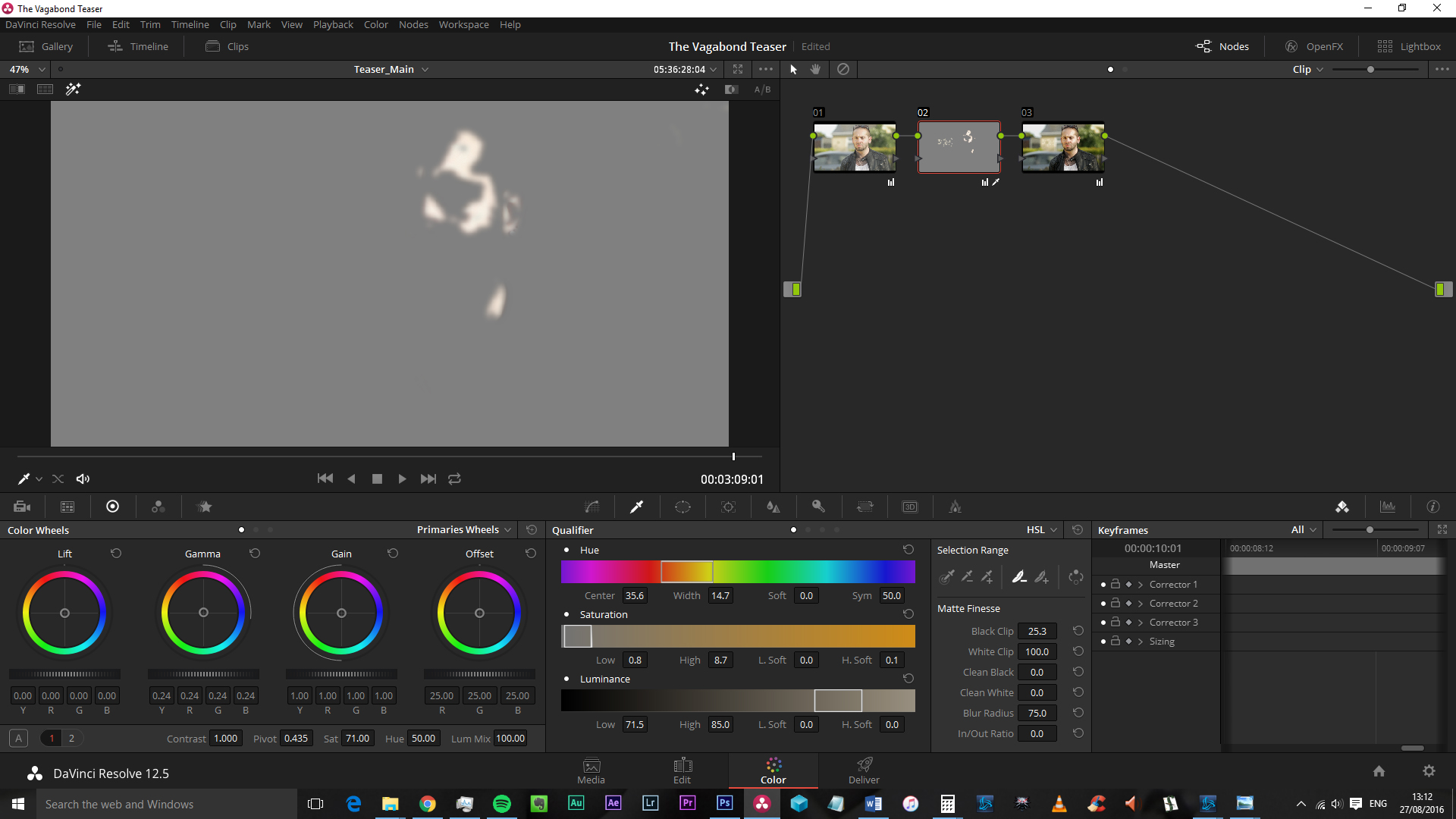Open the Tracker palette
The height and width of the screenshot is (819, 1456).
(728, 507)
